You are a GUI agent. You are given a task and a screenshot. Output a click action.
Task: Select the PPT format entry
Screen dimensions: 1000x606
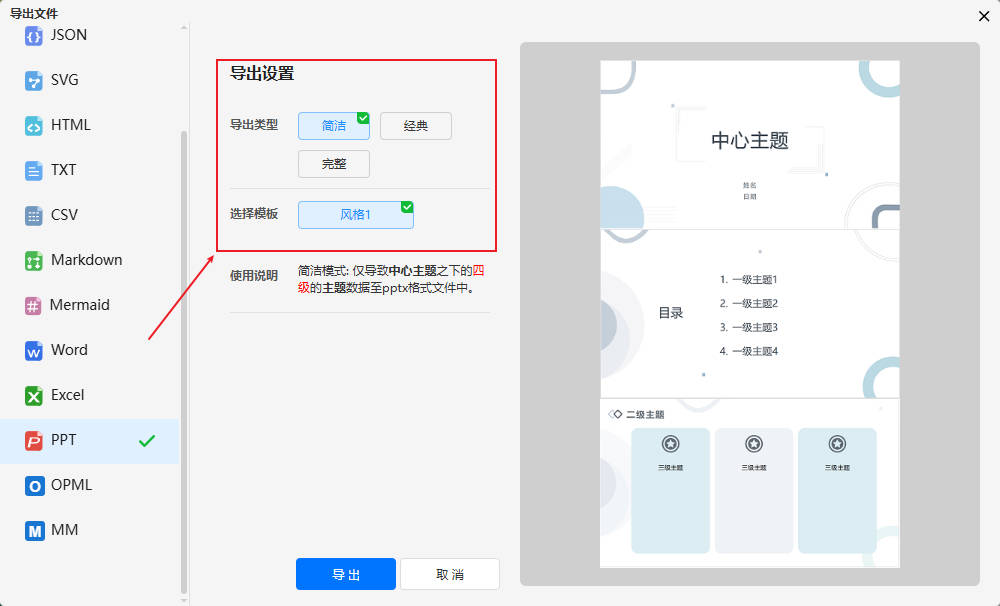(64, 440)
